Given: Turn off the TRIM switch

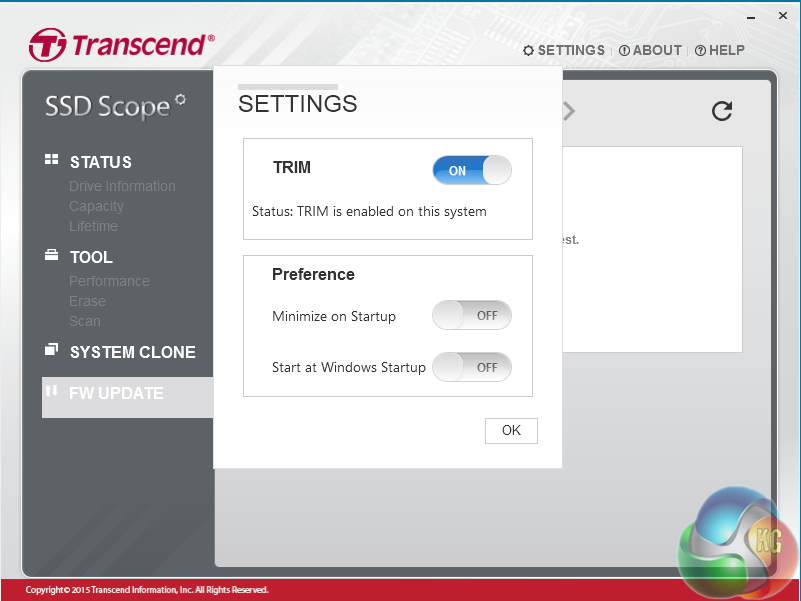Looking at the screenshot, I should click(472, 170).
